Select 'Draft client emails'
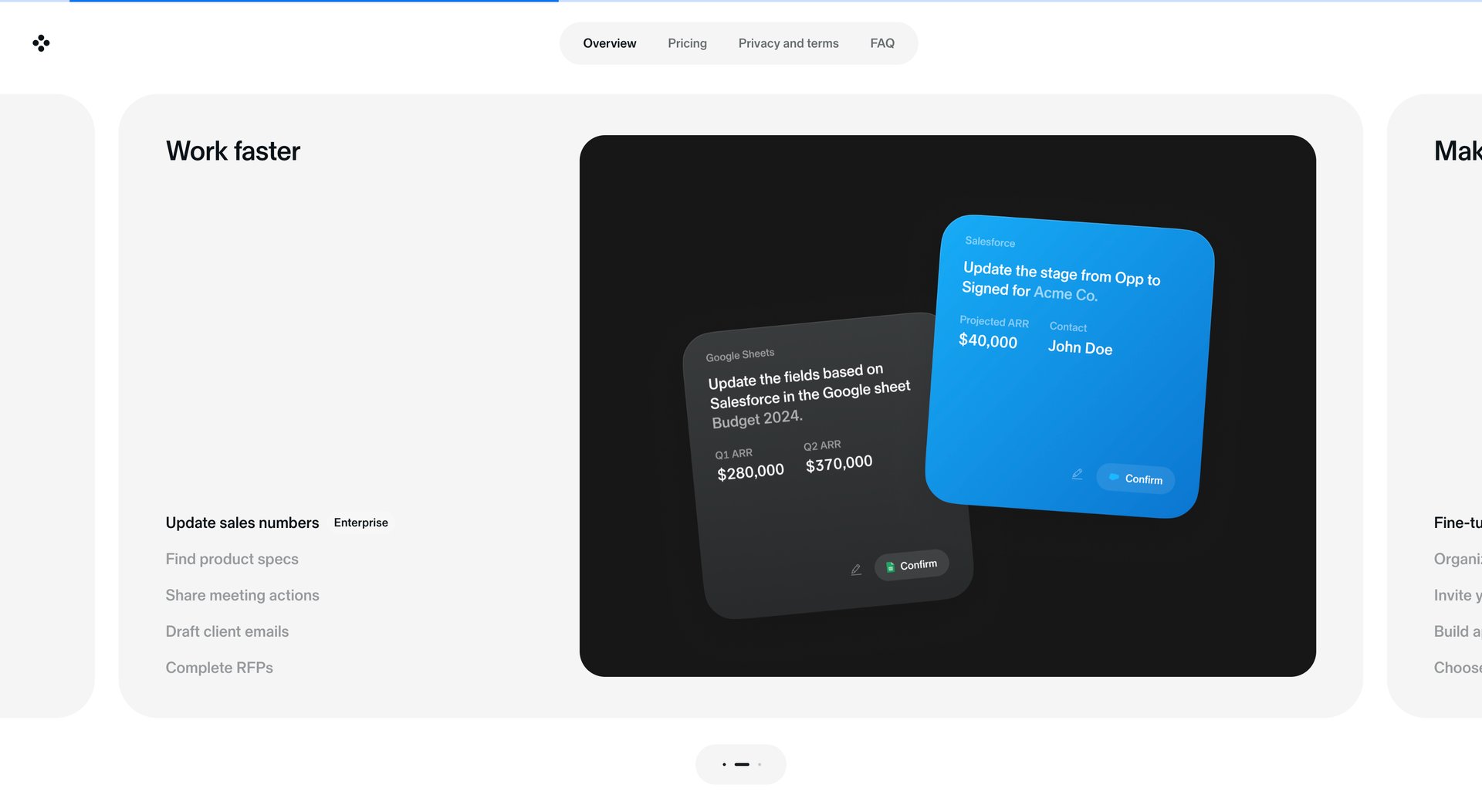 click(226, 631)
